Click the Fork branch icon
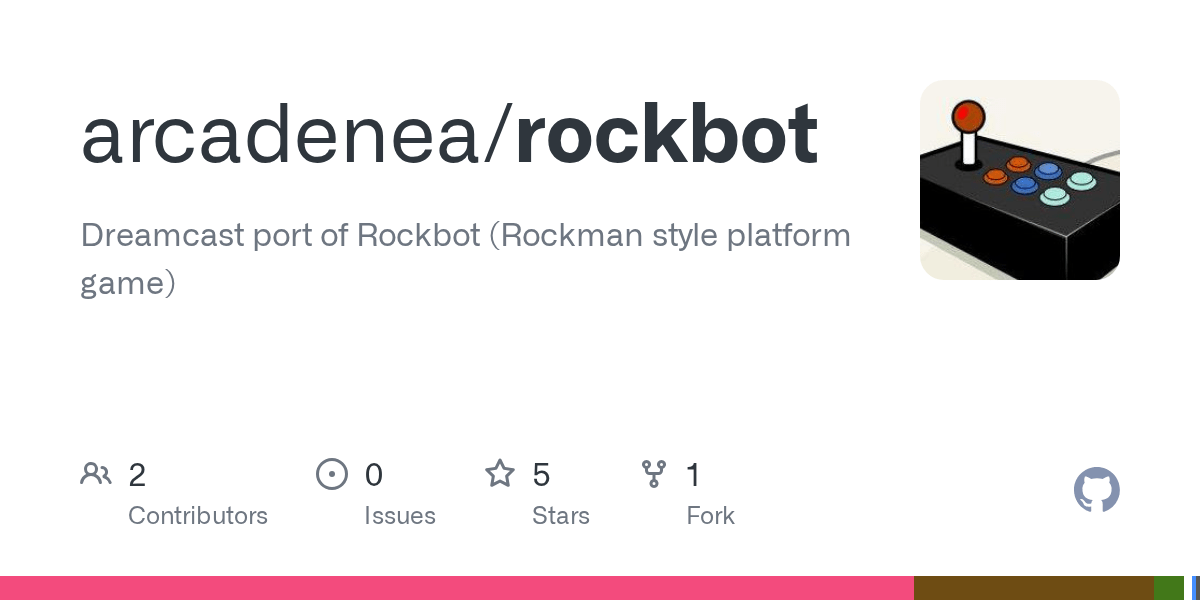The height and width of the screenshot is (600, 1200). pos(654,473)
